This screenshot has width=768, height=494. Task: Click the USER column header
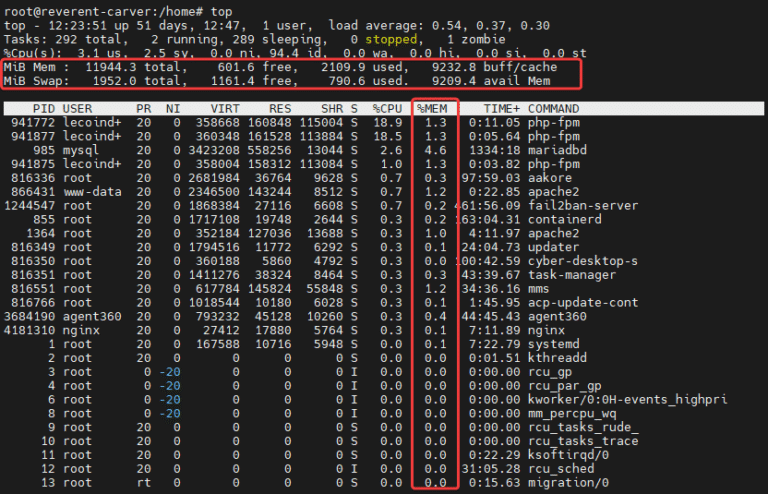[77, 109]
